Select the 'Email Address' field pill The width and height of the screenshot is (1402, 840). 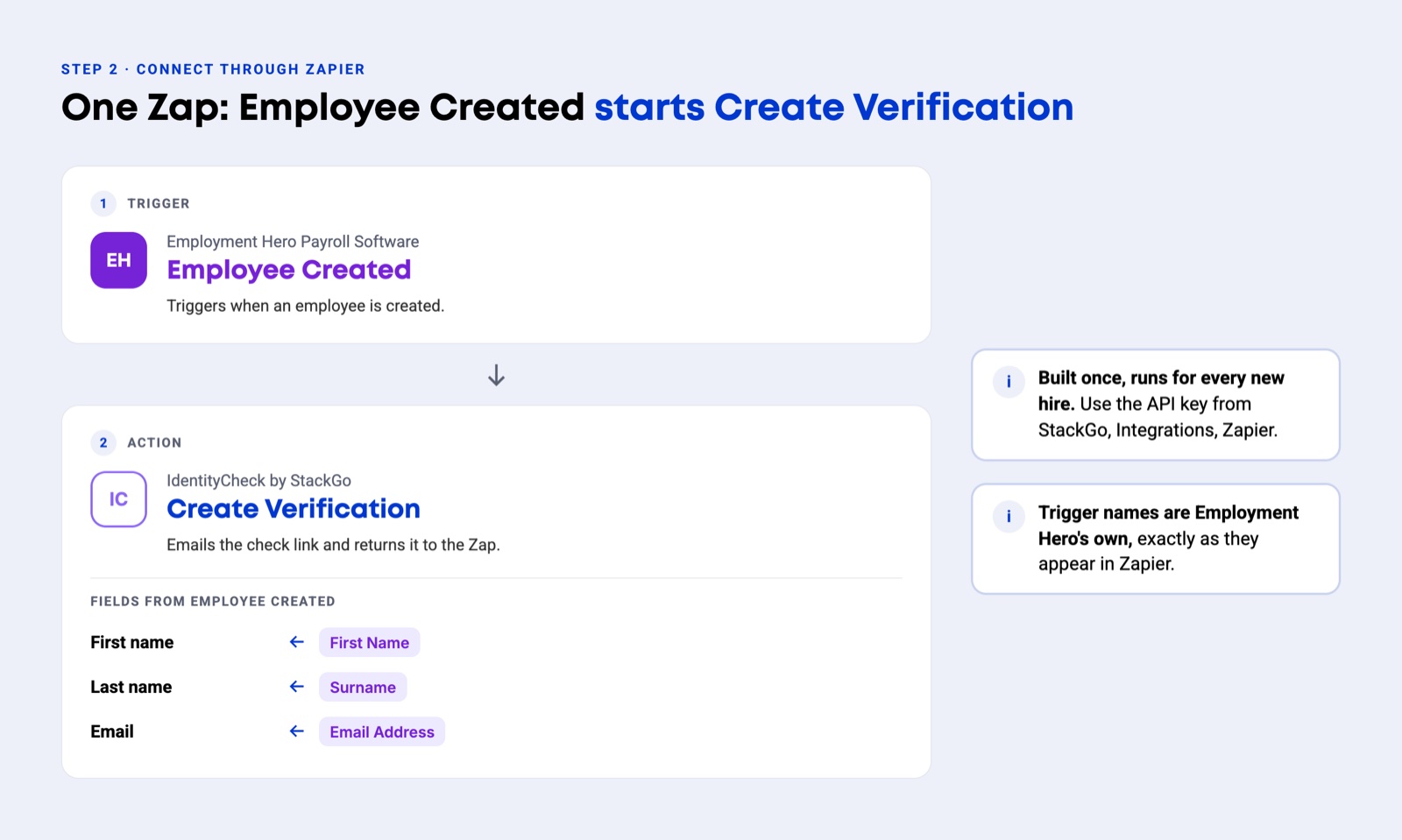[x=382, y=731]
